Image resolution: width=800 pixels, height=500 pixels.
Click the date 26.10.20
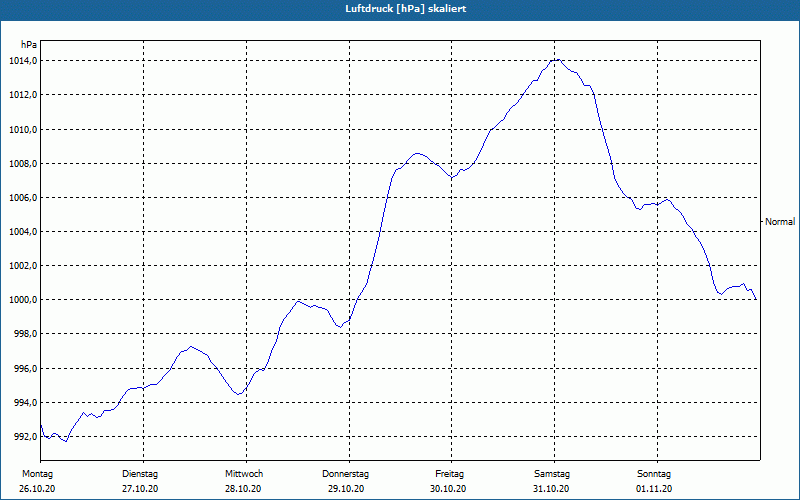click(37, 489)
